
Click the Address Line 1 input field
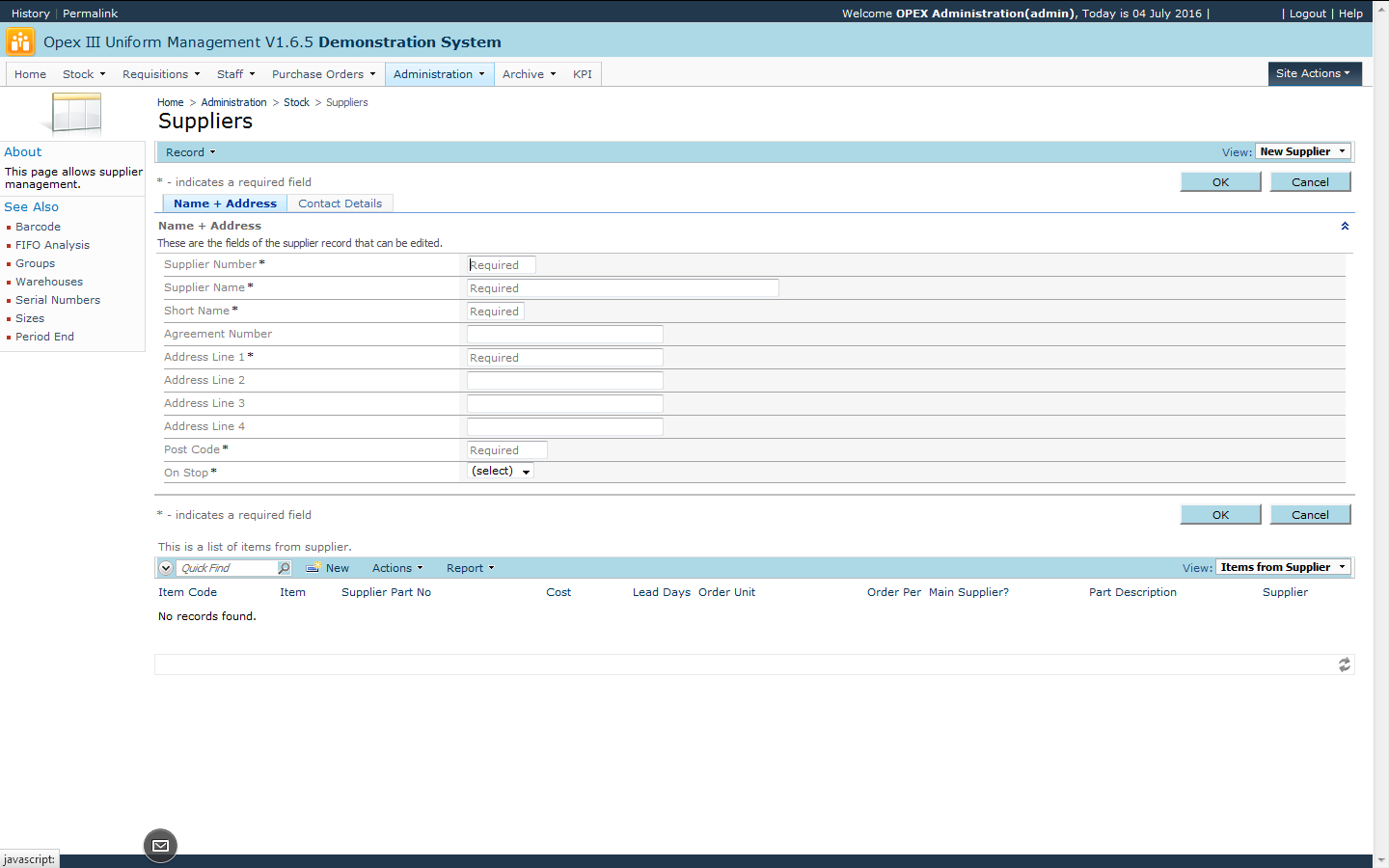click(565, 358)
